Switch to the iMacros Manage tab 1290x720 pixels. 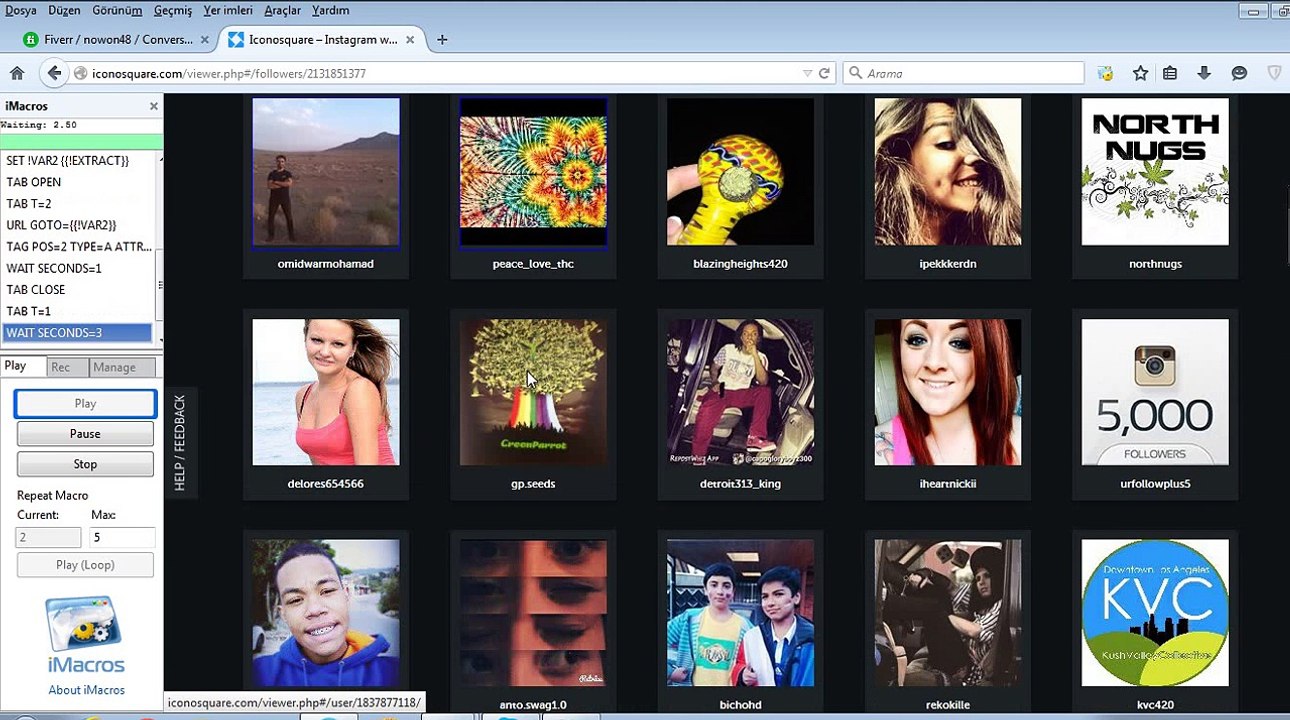(x=121, y=367)
